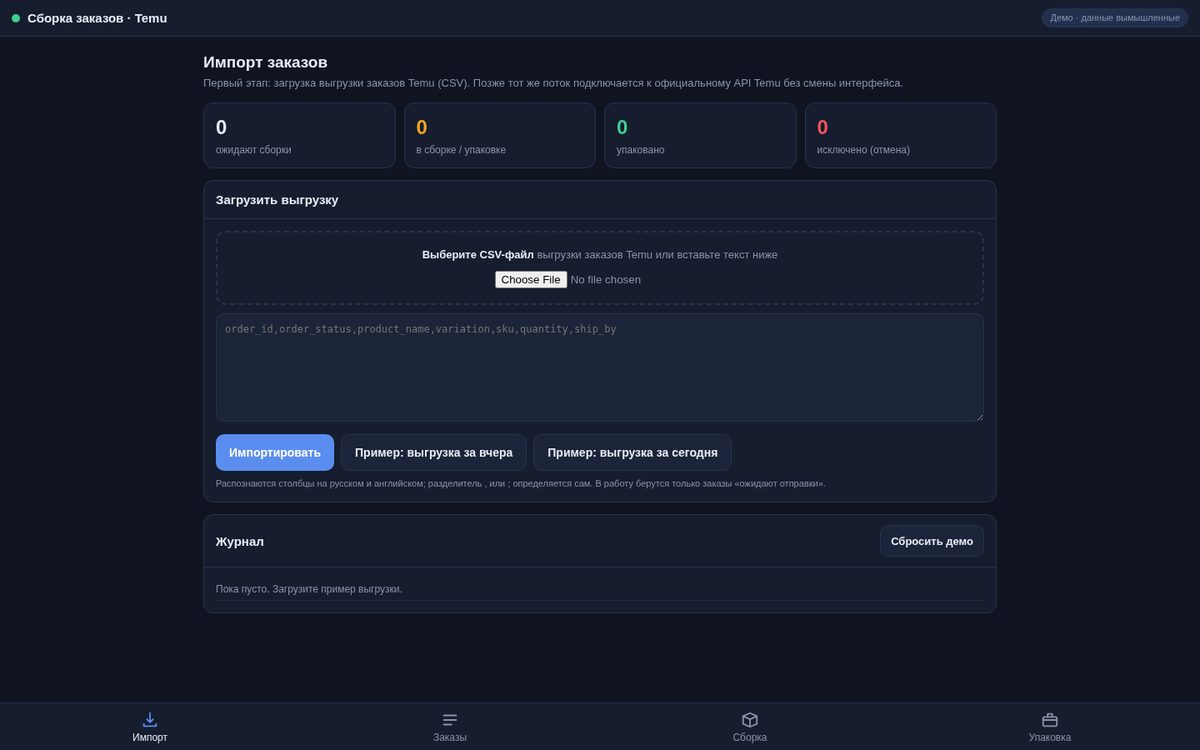Click the 'Сборка заказов · Temu' title

tap(97, 18)
